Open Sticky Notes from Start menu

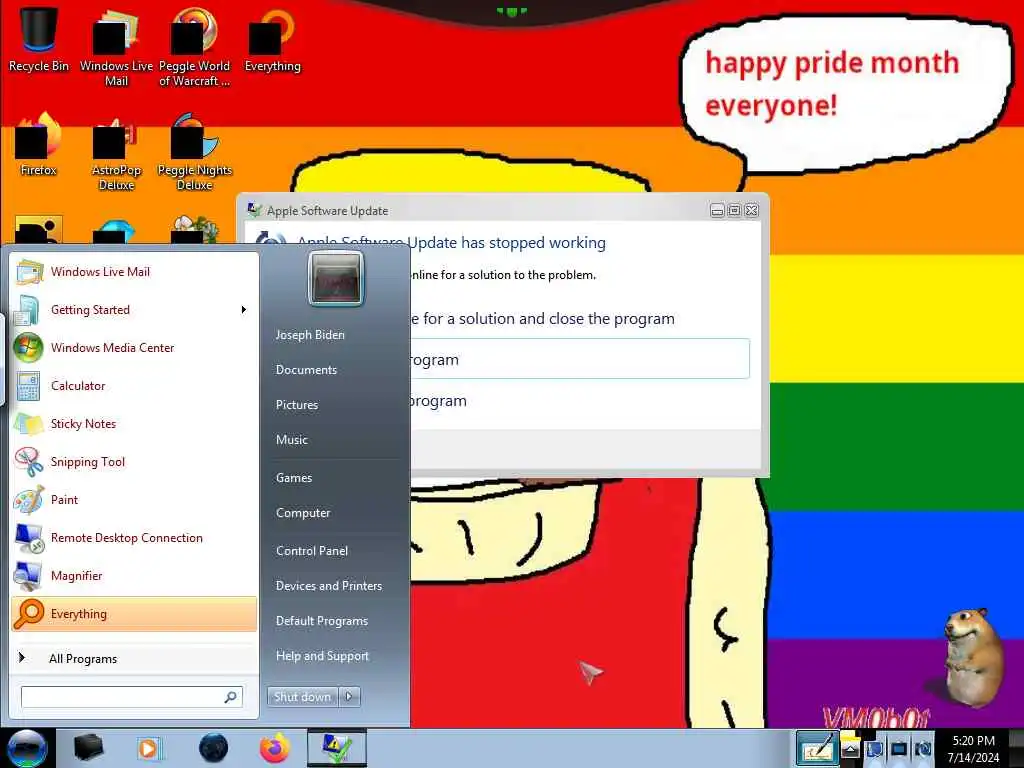click(x=134, y=423)
